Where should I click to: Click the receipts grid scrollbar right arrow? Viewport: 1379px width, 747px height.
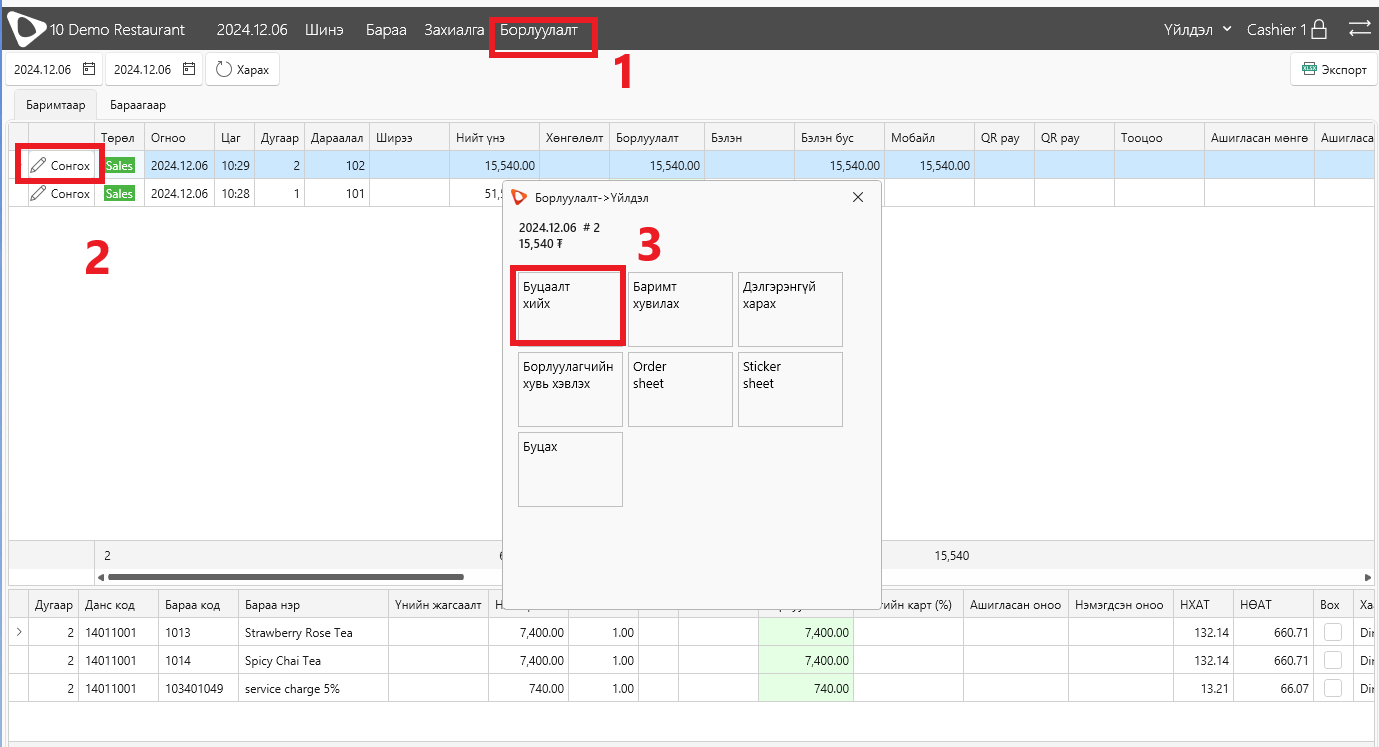pyautogui.click(x=1367, y=577)
